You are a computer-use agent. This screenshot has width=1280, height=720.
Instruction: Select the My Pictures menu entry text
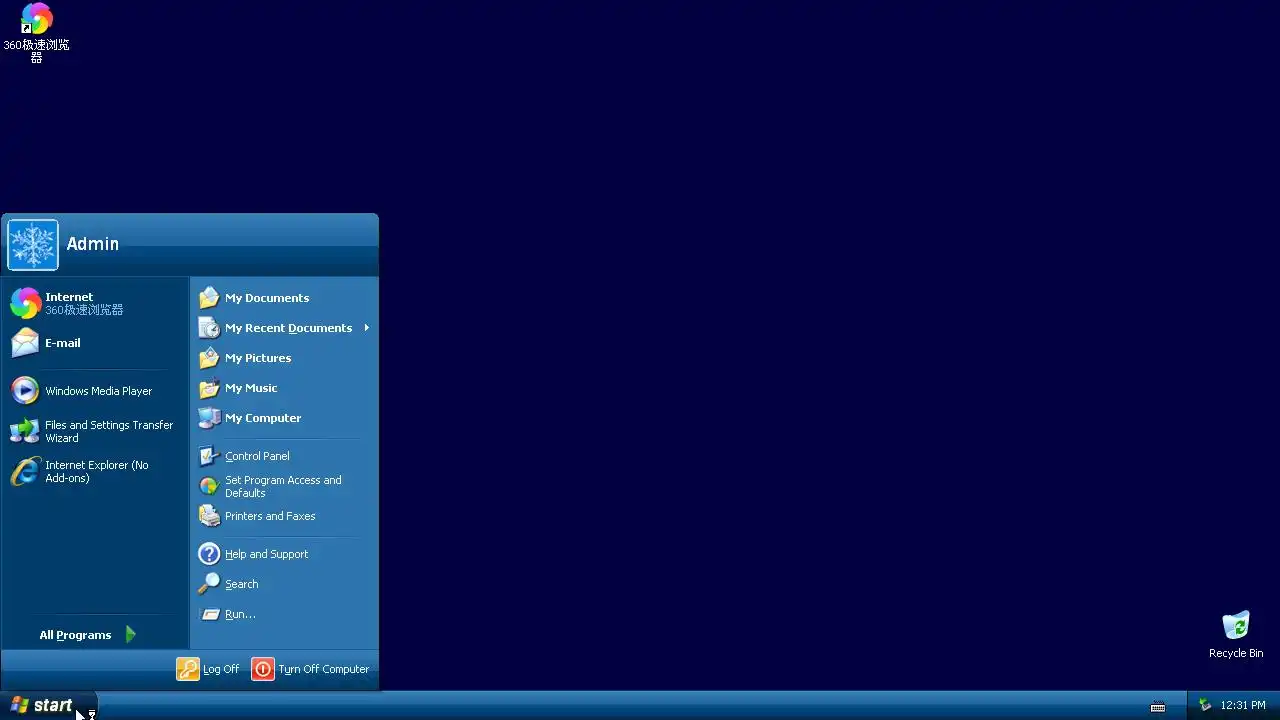click(258, 358)
